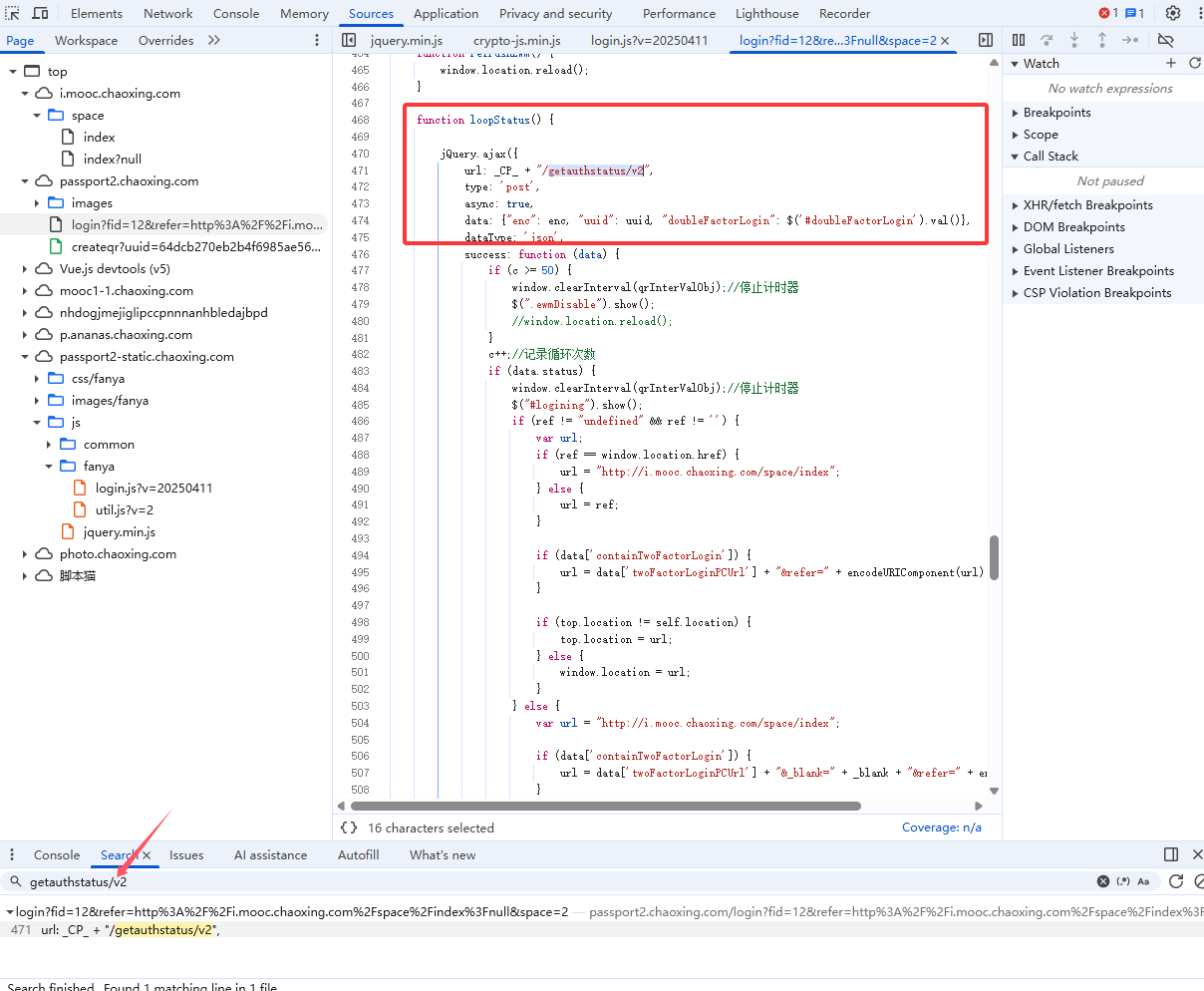The width and height of the screenshot is (1204, 991).
Task: Pretty print the source with braces icon
Action: [x=349, y=827]
